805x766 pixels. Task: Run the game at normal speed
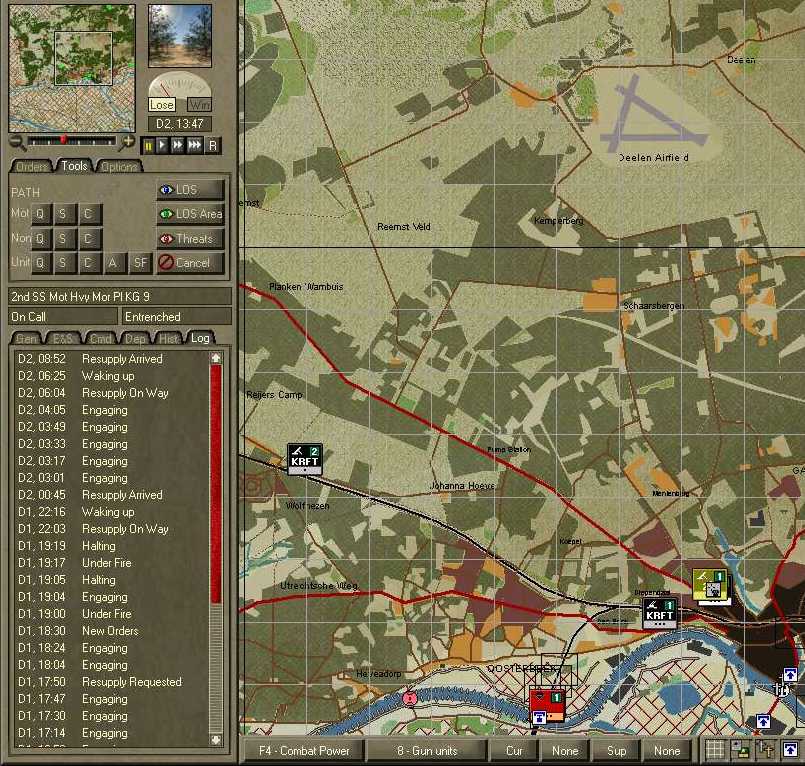tap(162, 146)
